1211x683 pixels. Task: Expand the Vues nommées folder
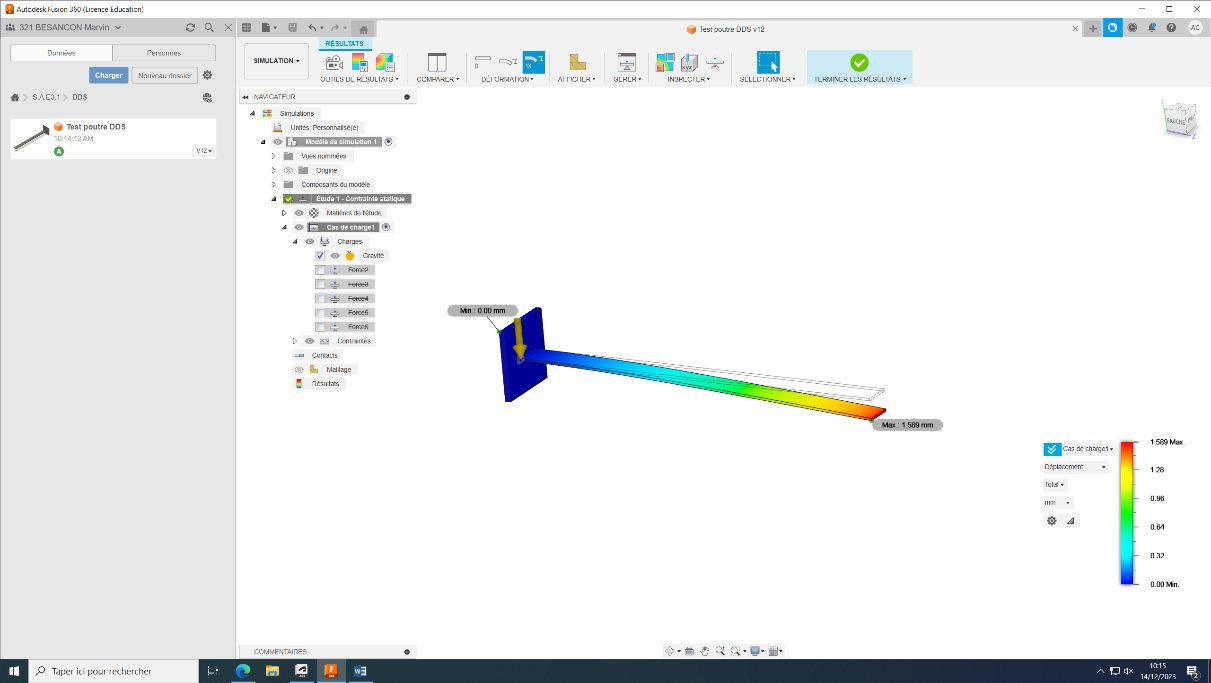coord(274,156)
